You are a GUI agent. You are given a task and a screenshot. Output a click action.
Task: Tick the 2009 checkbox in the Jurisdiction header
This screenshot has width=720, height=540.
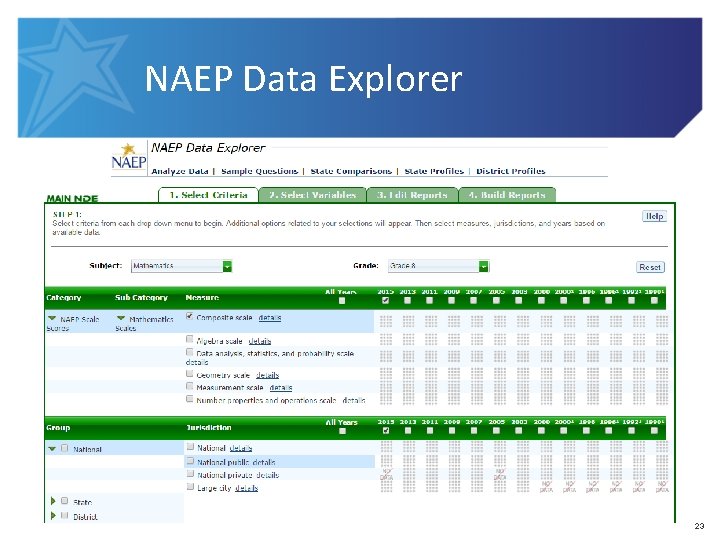(452, 431)
